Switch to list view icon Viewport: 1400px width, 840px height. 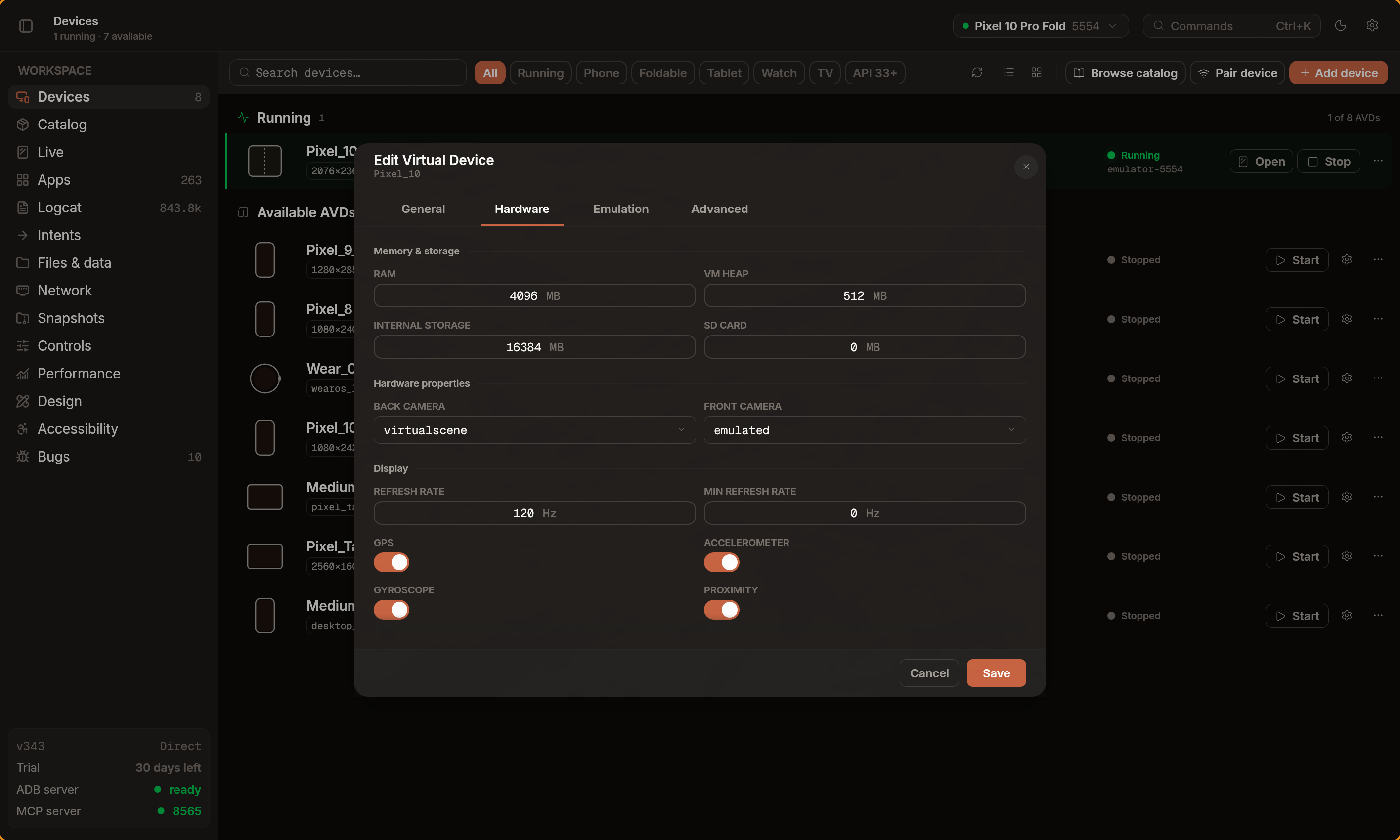point(1009,73)
